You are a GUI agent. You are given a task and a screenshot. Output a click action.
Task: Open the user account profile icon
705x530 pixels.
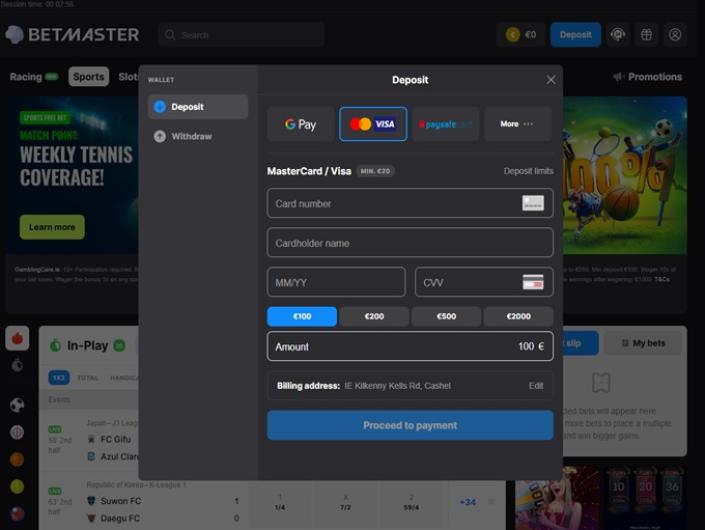coord(675,35)
